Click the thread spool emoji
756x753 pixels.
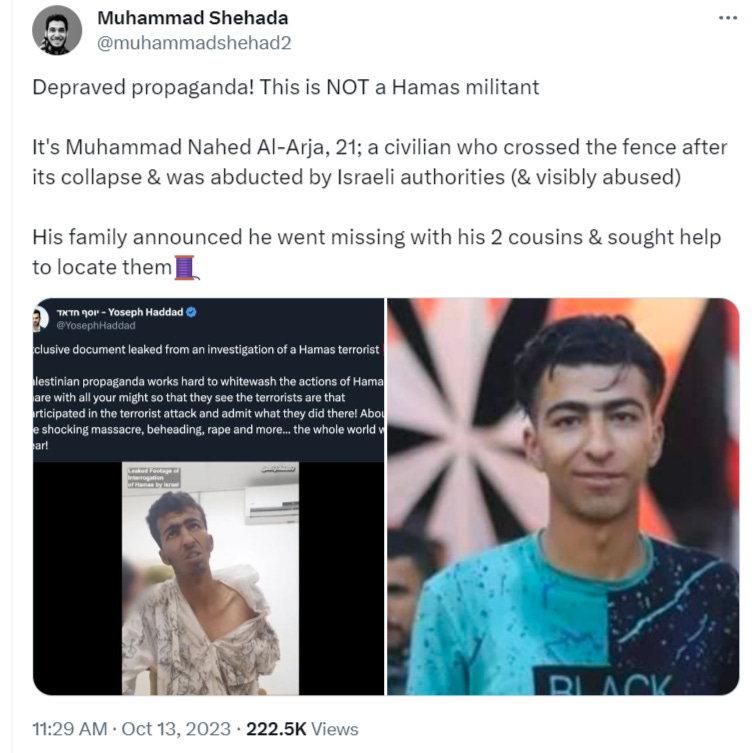(x=186, y=268)
